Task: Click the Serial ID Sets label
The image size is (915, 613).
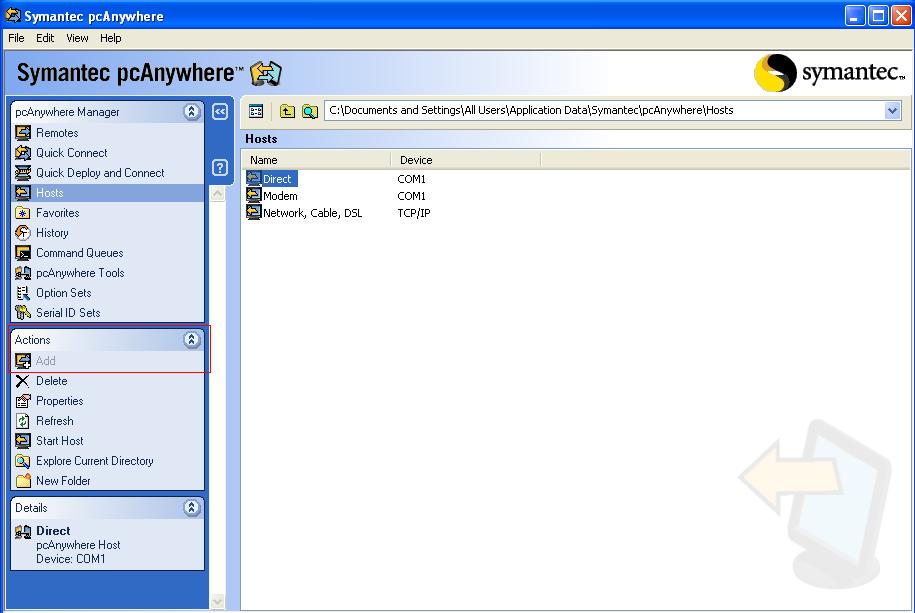Action: [68, 313]
